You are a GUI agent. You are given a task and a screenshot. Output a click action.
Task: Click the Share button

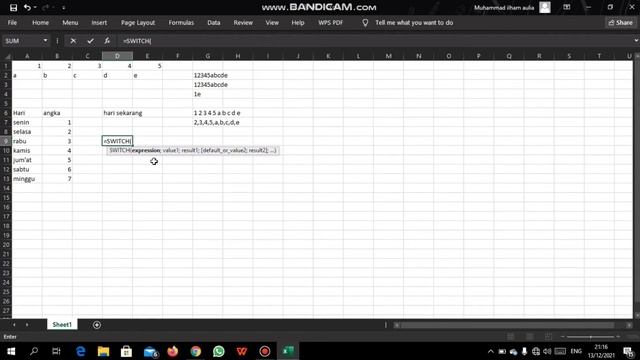point(620,22)
